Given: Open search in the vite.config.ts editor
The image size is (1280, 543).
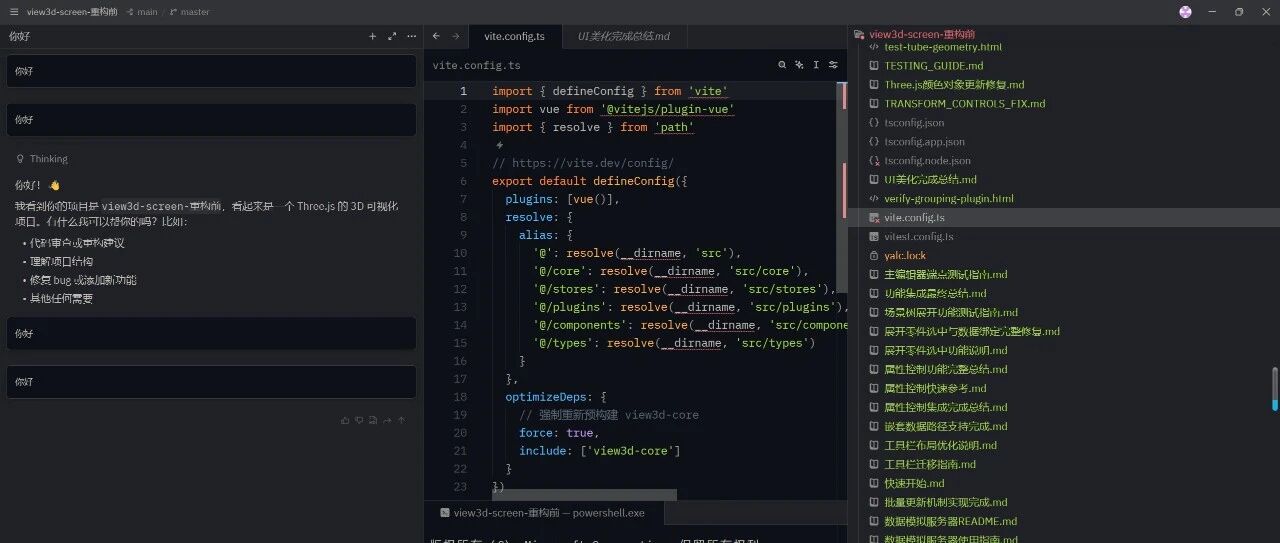Looking at the screenshot, I should (x=782, y=65).
